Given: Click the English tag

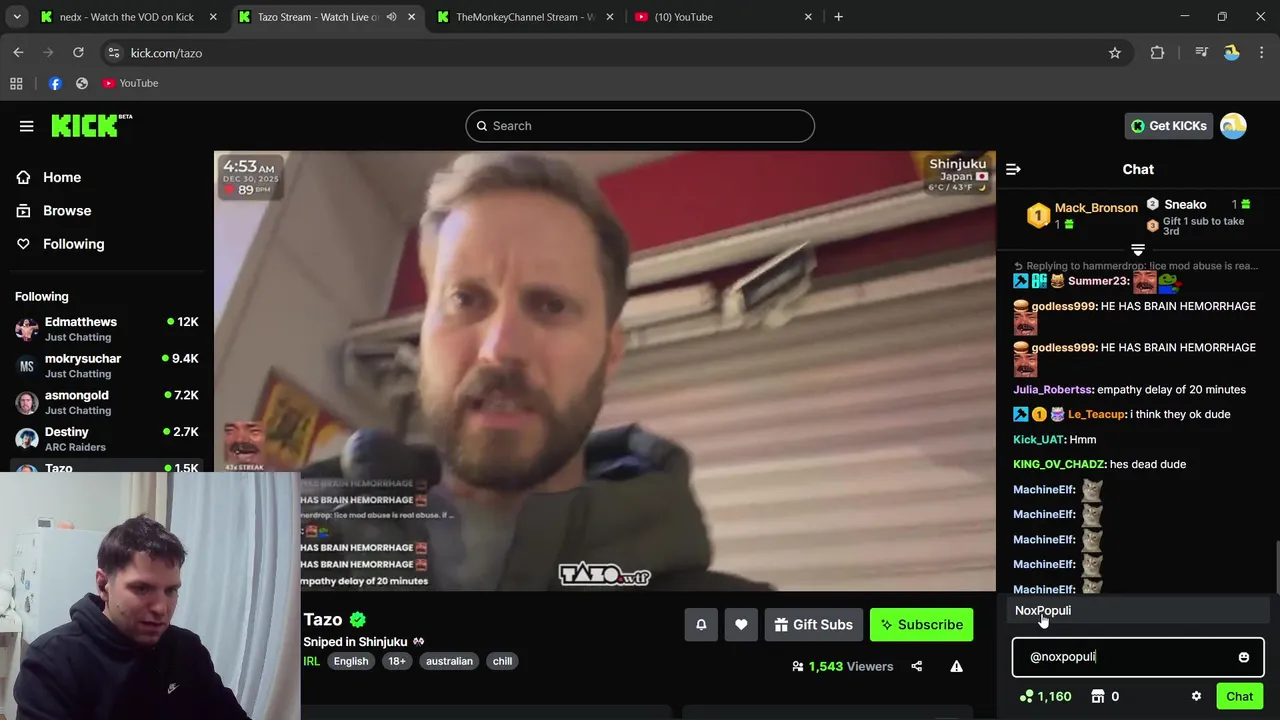Looking at the screenshot, I should coord(351,661).
